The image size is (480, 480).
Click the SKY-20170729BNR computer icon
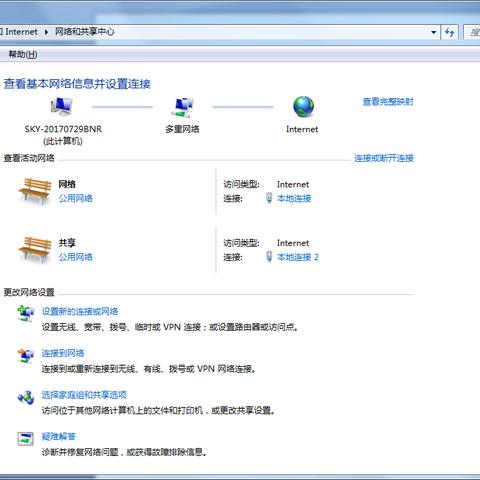62,107
